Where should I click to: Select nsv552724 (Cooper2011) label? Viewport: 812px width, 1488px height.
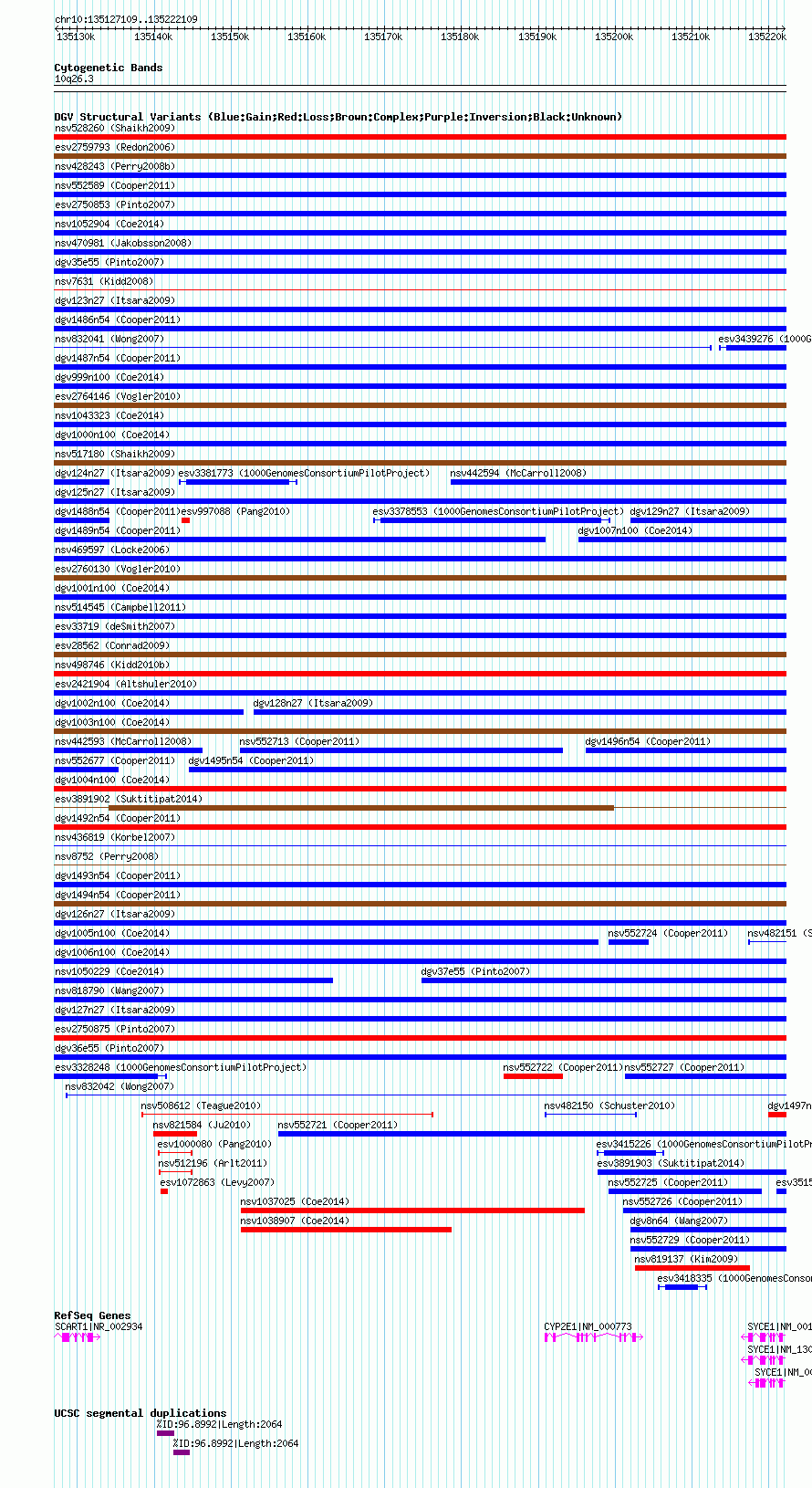(x=668, y=933)
